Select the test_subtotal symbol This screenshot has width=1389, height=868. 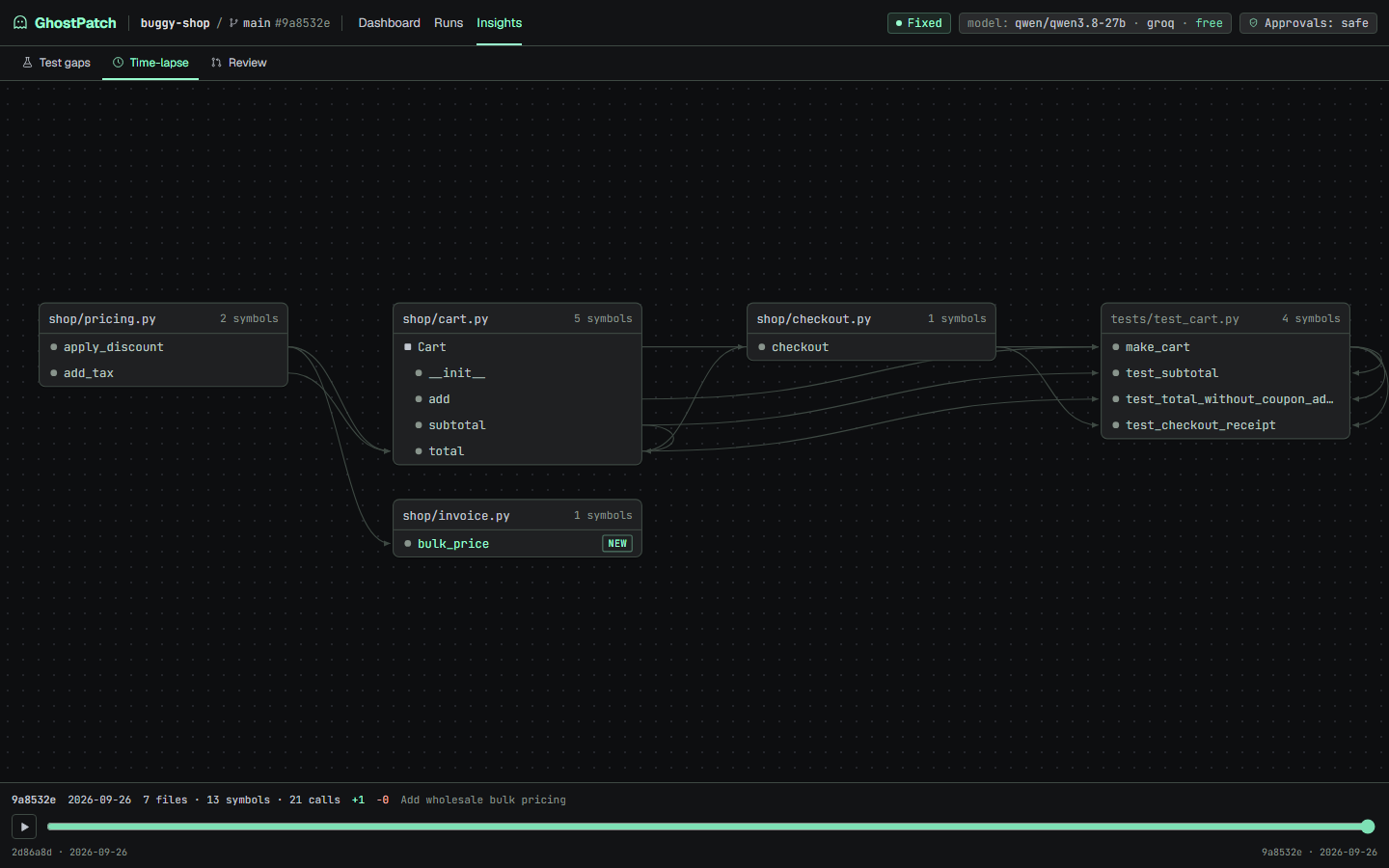click(x=1225, y=373)
